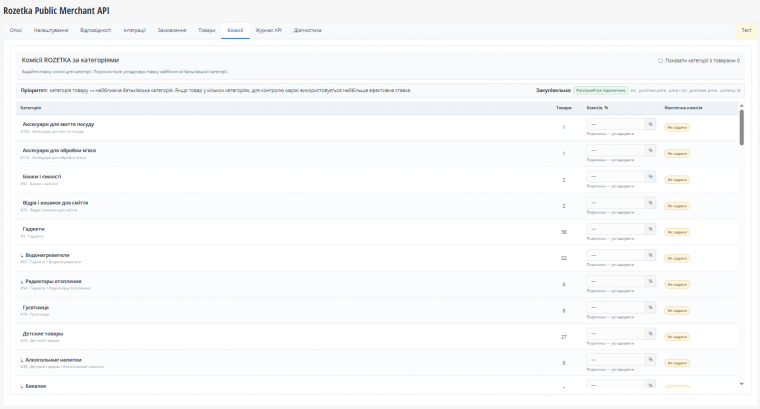Open the Відповідності tab
The image size is (760, 409).
coord(95,30)
